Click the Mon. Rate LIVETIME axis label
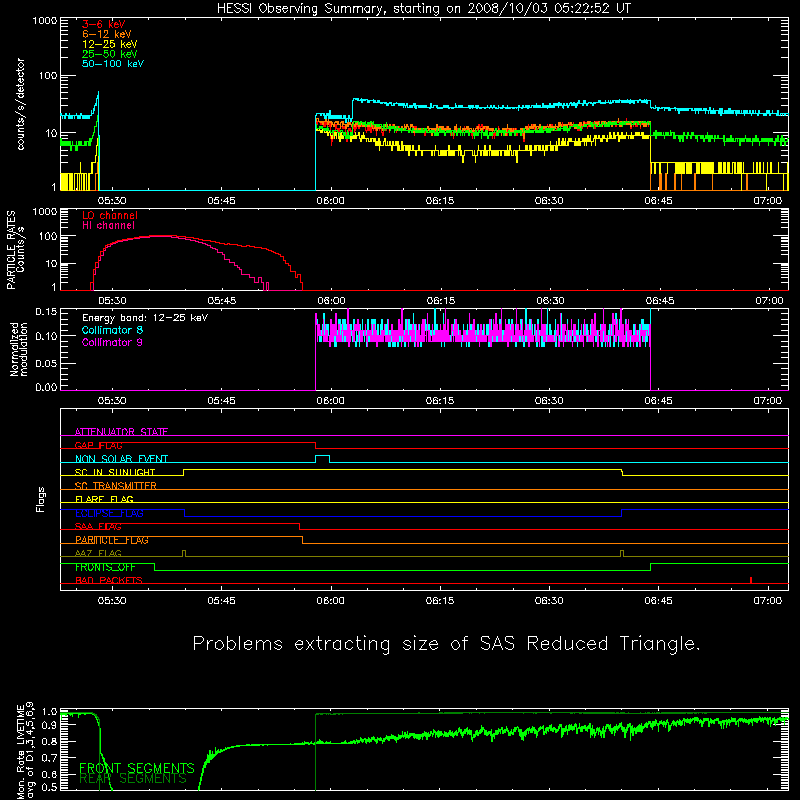The image size is (800, 800). pos(25,750)
